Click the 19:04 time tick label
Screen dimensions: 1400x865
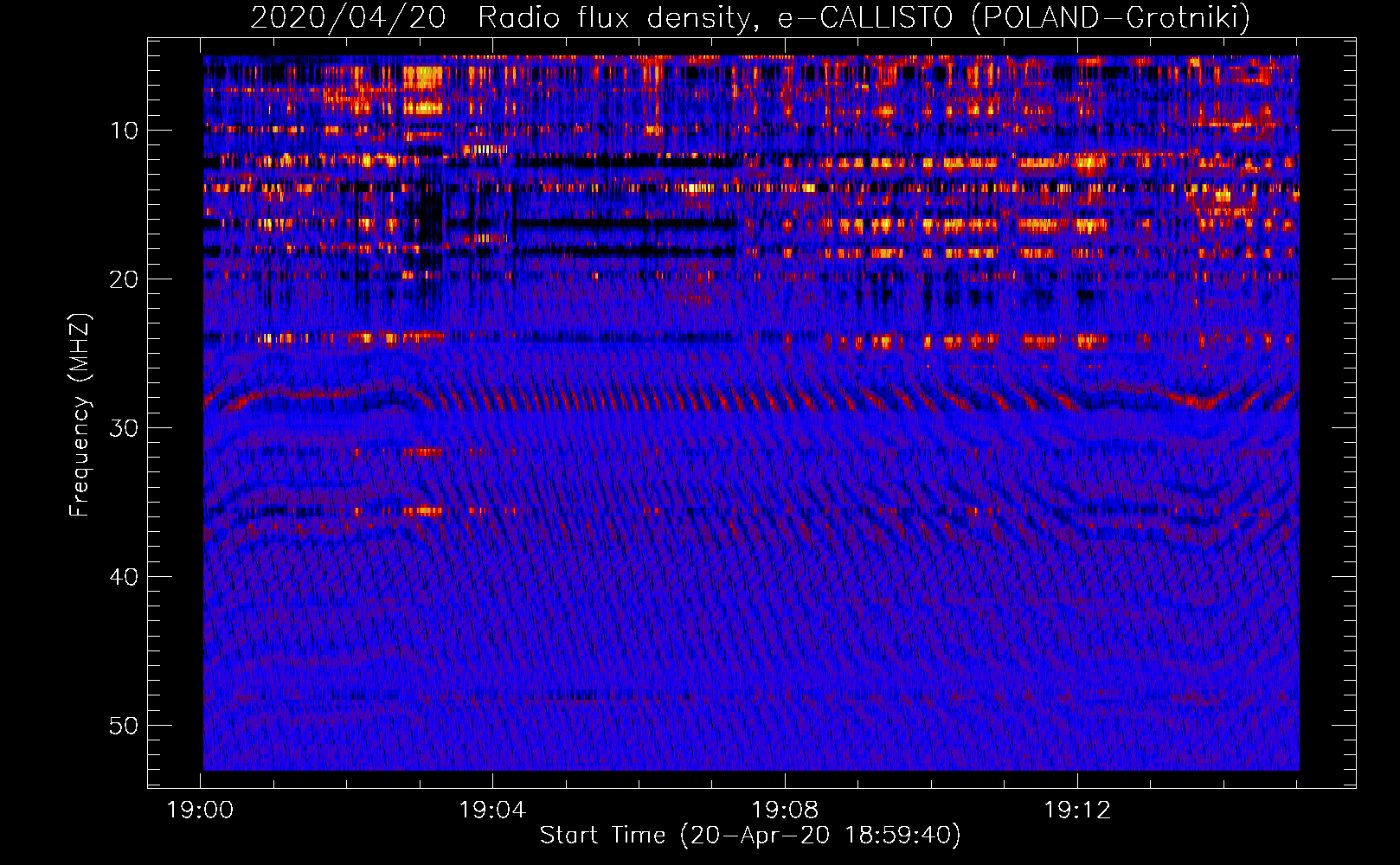click(492, 811)
